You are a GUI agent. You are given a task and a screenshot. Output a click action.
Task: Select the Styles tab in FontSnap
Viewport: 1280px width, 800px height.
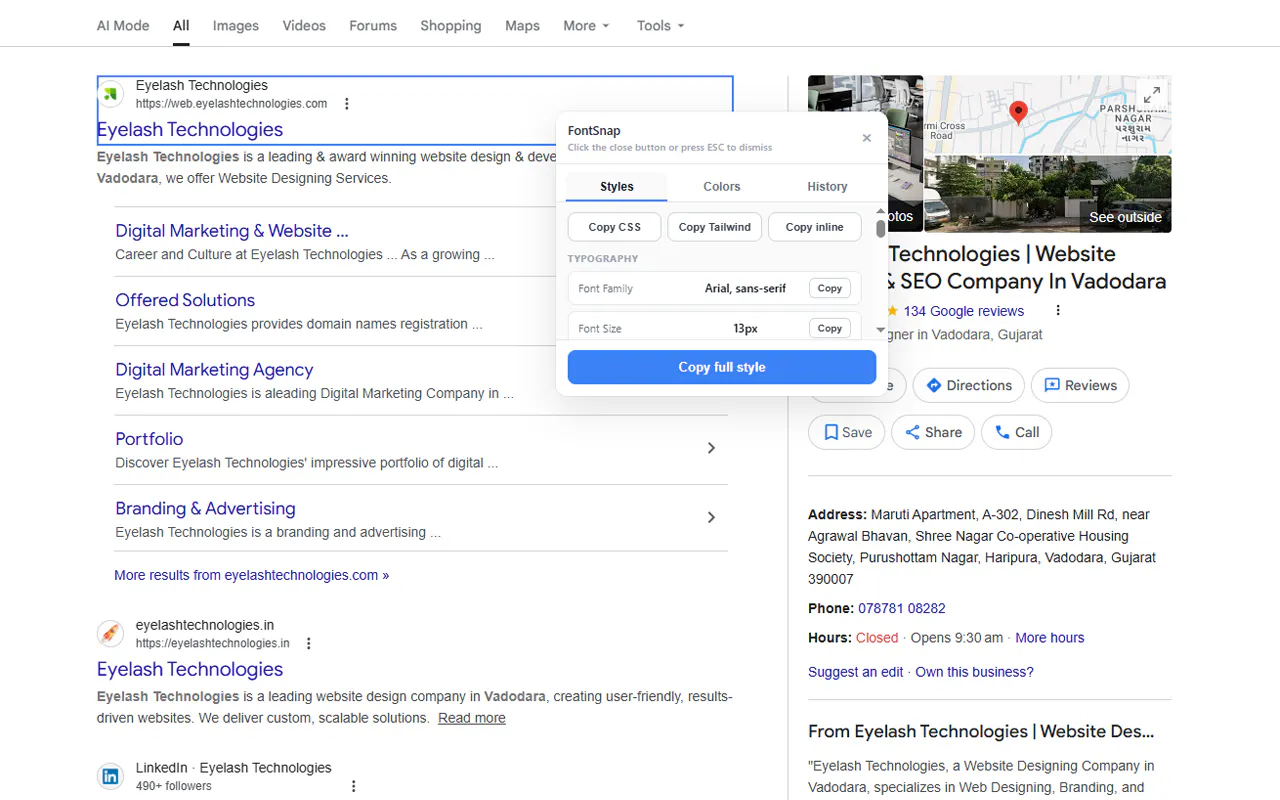pyautogui.click(x=617, y=187)
